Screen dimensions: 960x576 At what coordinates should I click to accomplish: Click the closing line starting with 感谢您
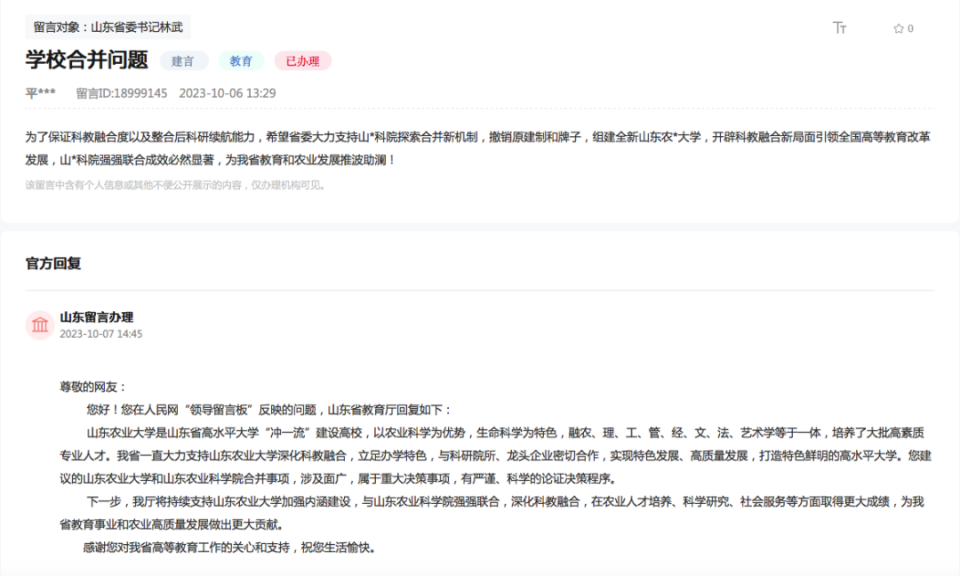[x=230, y=547]
